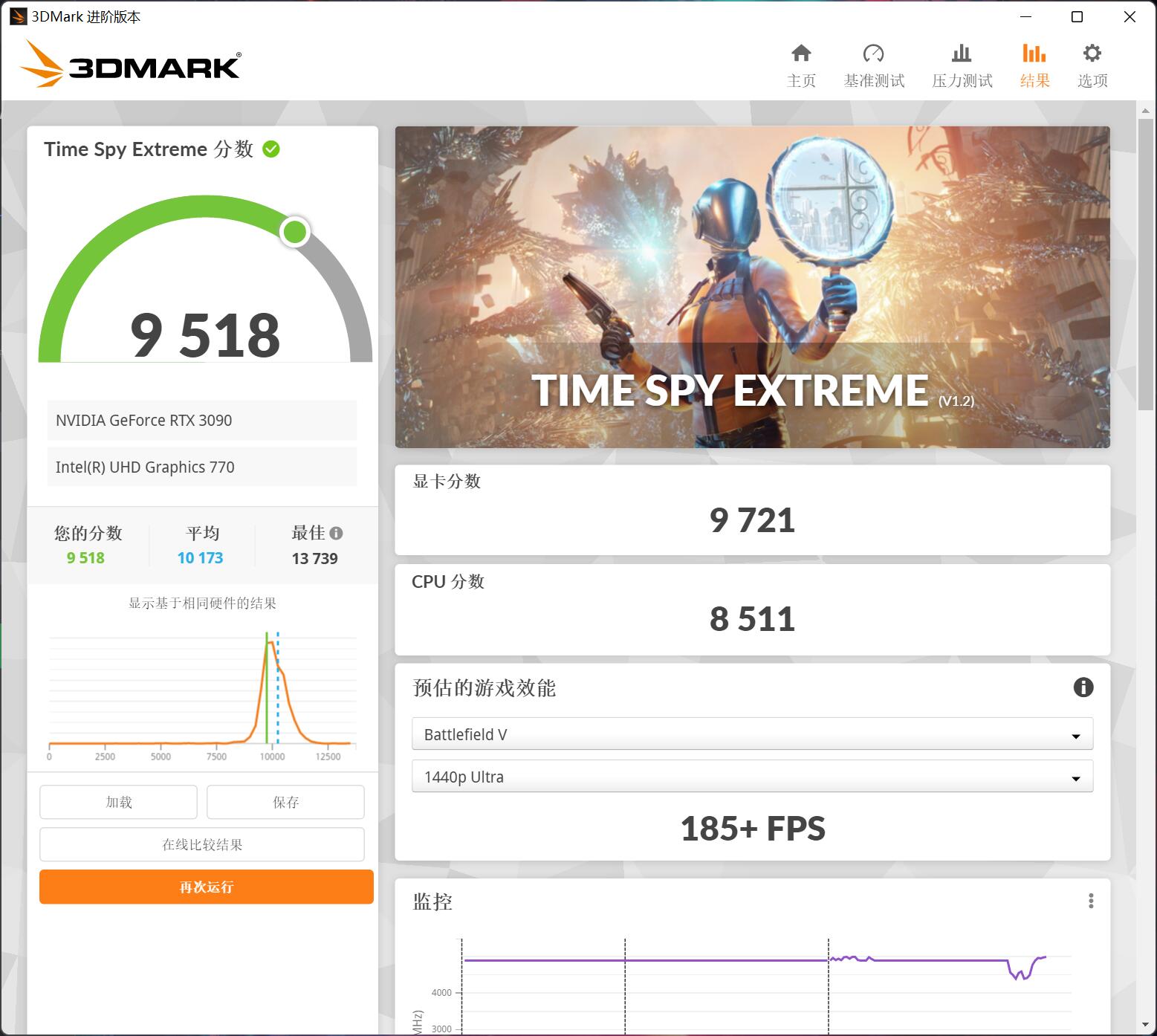1157x1036 pixels.
Task: Expand the 1440p Ultra settings dropdown
Action: (x=752, y=777)
